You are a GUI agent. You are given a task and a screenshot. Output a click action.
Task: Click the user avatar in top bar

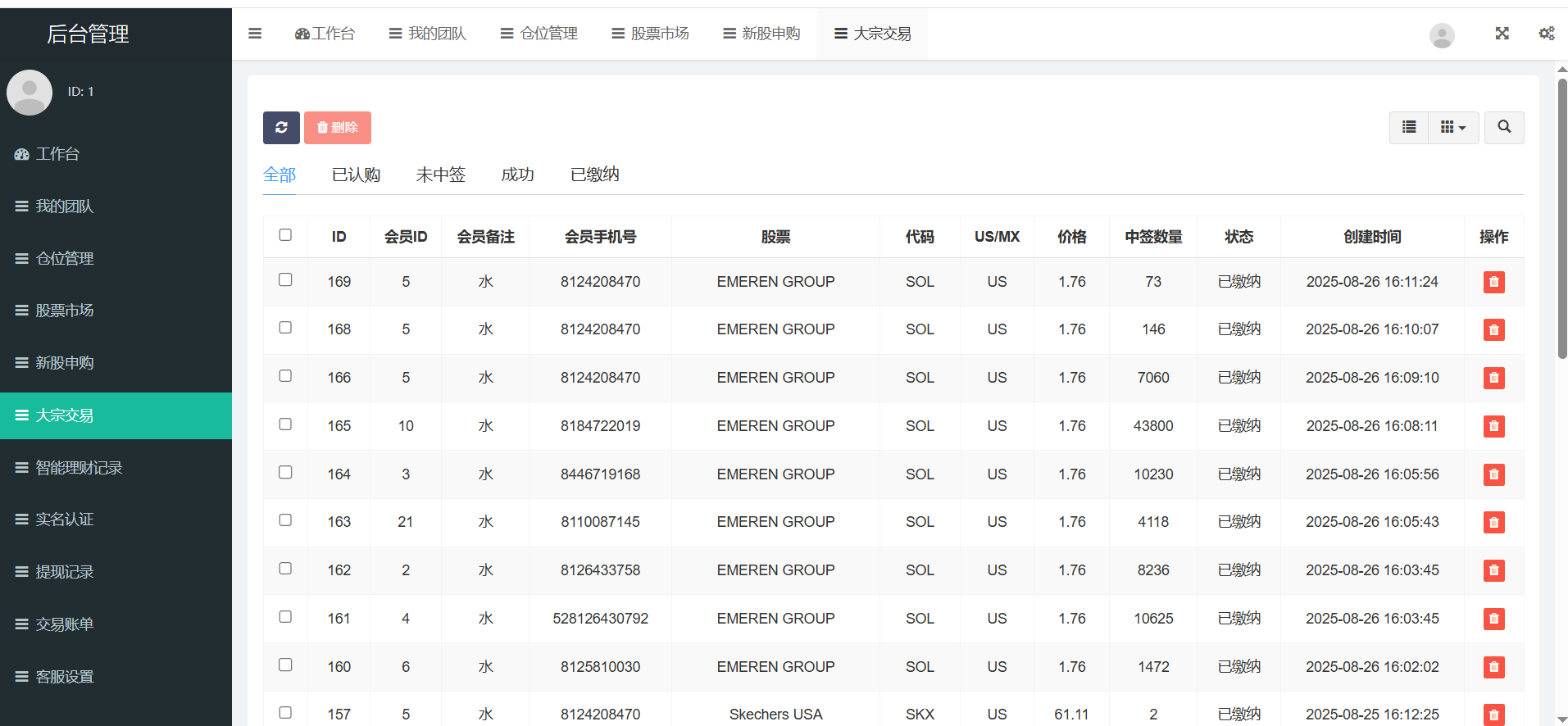click(1442, 35)
